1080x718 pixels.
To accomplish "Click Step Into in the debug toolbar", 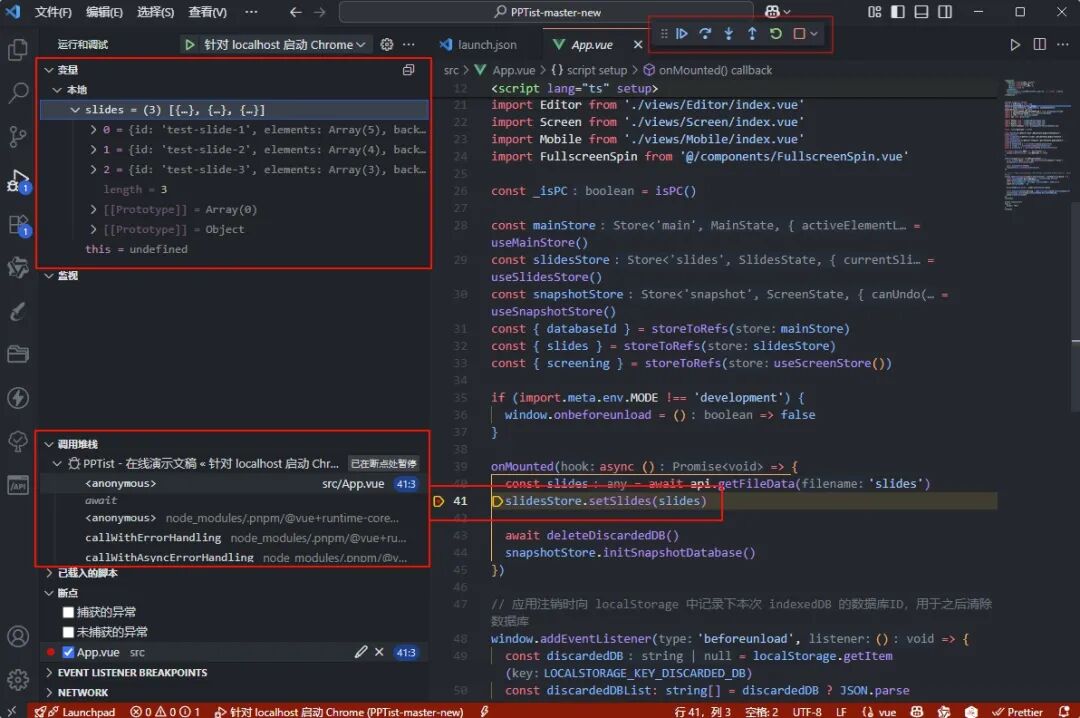I will coord(729,33).
